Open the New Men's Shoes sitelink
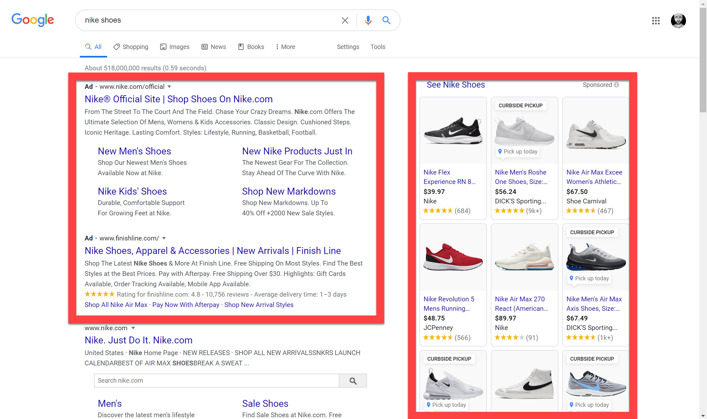Screen dimensions: 707x419 tap(134, 151)
